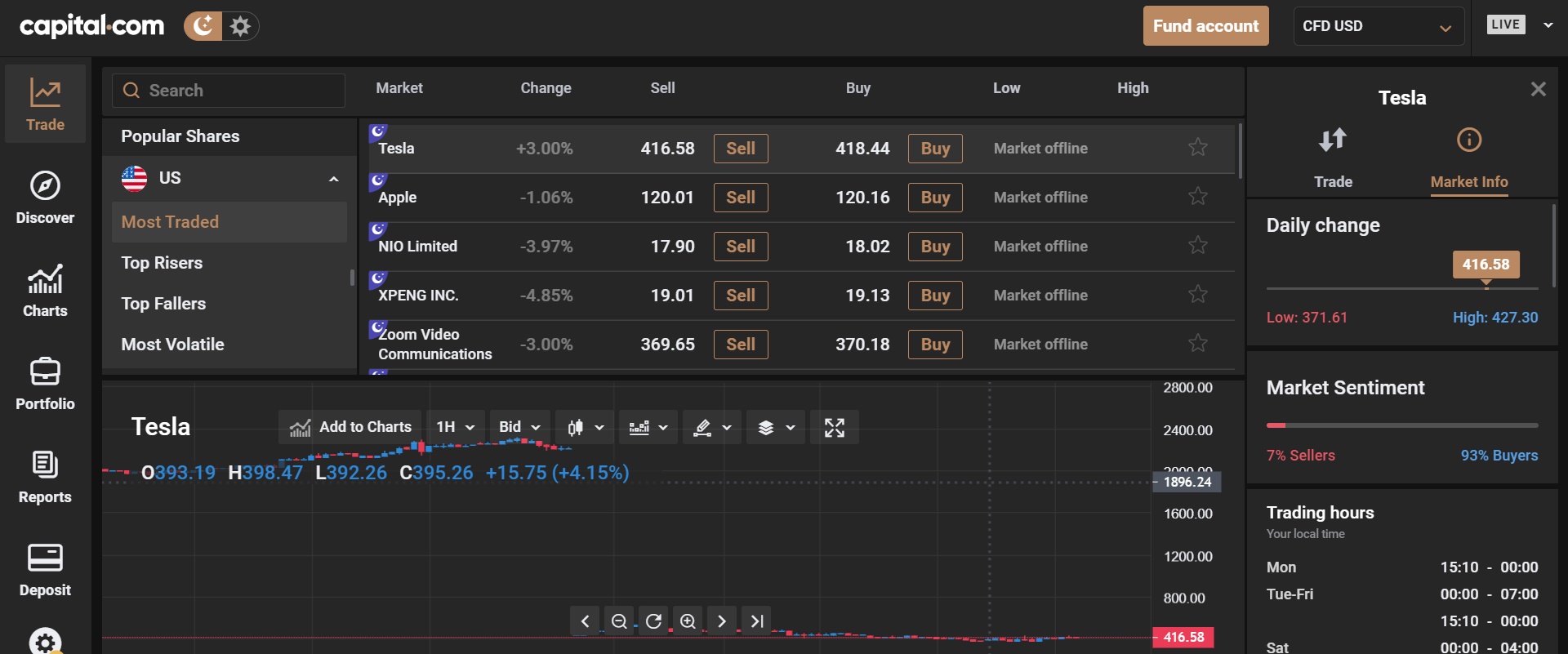Image resolution: width=1568 pixels, height=654 pixels.
Task: Open candlestick chart type dropdown
Action: [x=585, y=427]
